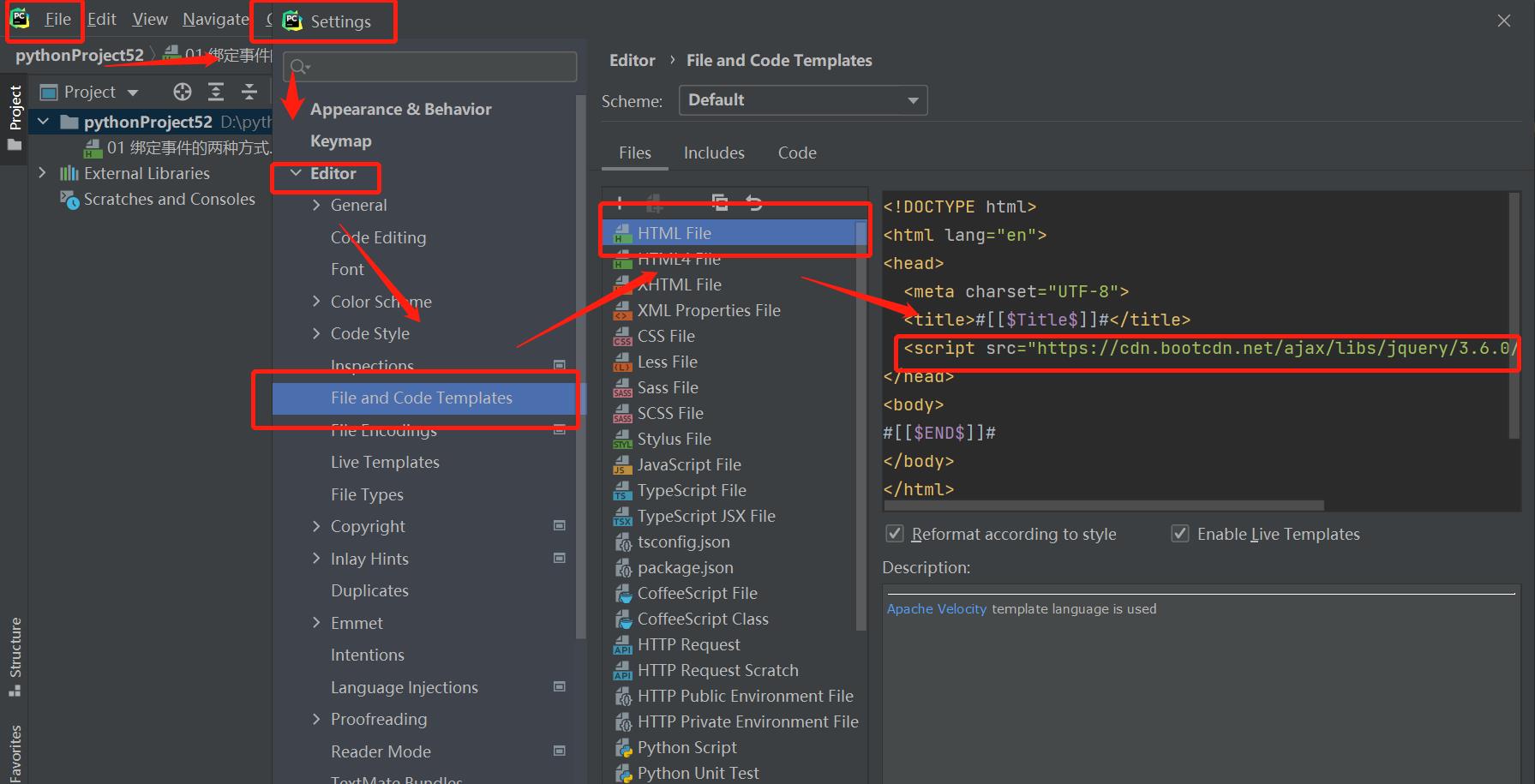Click the Select Opened File target icon
Screen dimensions: 1535x784
click(x=183, y=92)
